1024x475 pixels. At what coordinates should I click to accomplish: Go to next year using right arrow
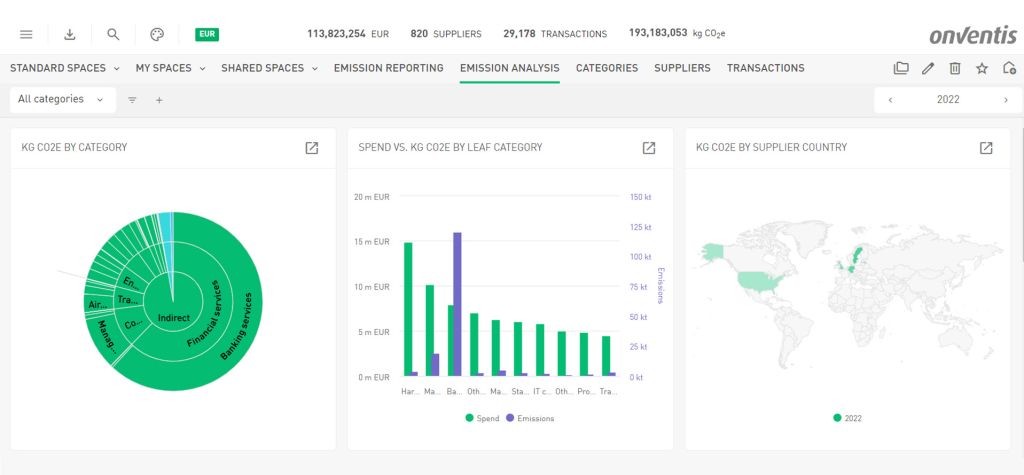(1005, 100)
